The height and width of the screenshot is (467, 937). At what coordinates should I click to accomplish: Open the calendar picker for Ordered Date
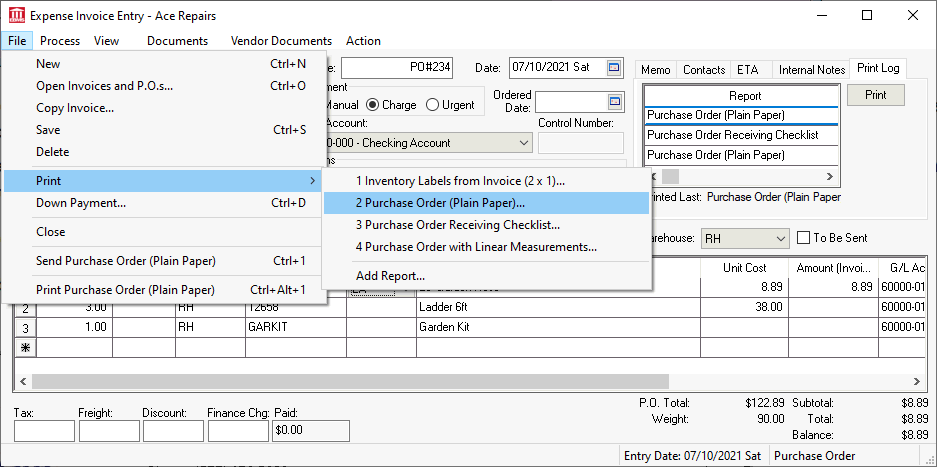tap(614, 102)
